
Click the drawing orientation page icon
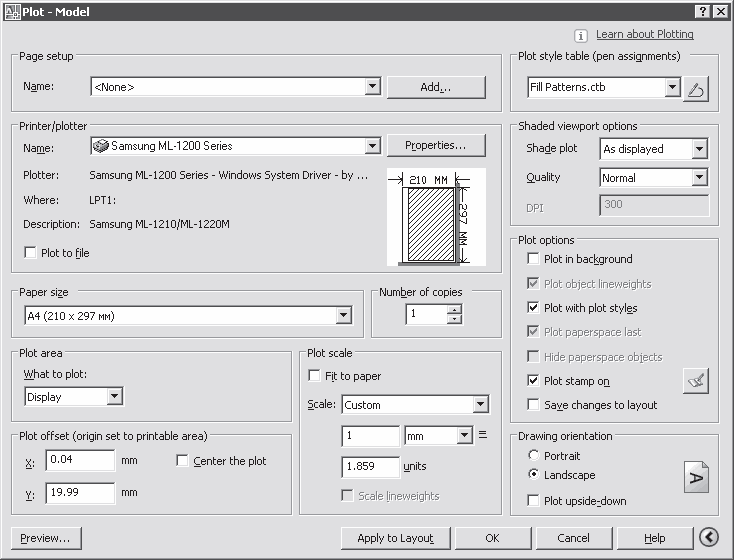696,477
